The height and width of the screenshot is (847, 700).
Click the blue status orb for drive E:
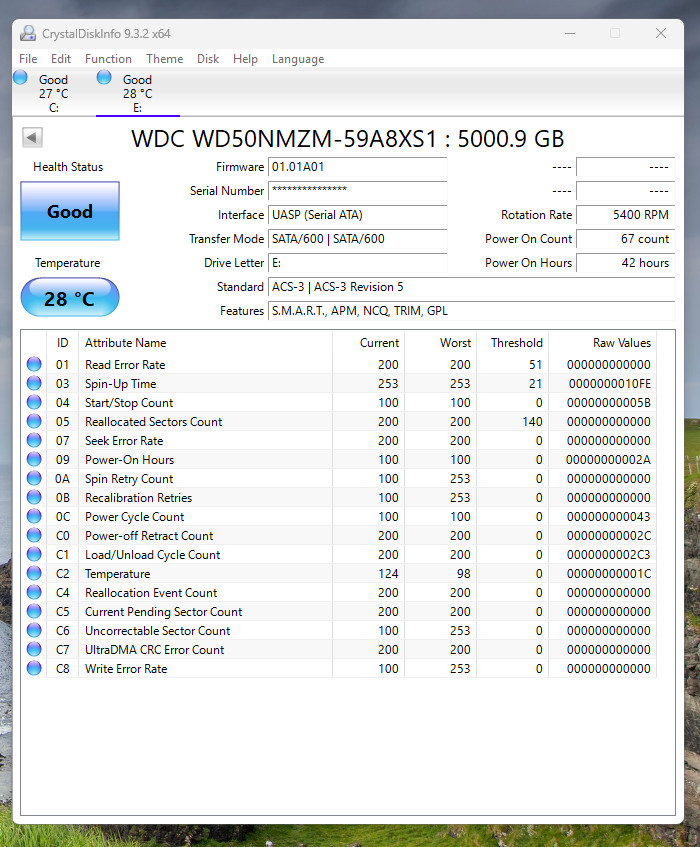point(104,78)
